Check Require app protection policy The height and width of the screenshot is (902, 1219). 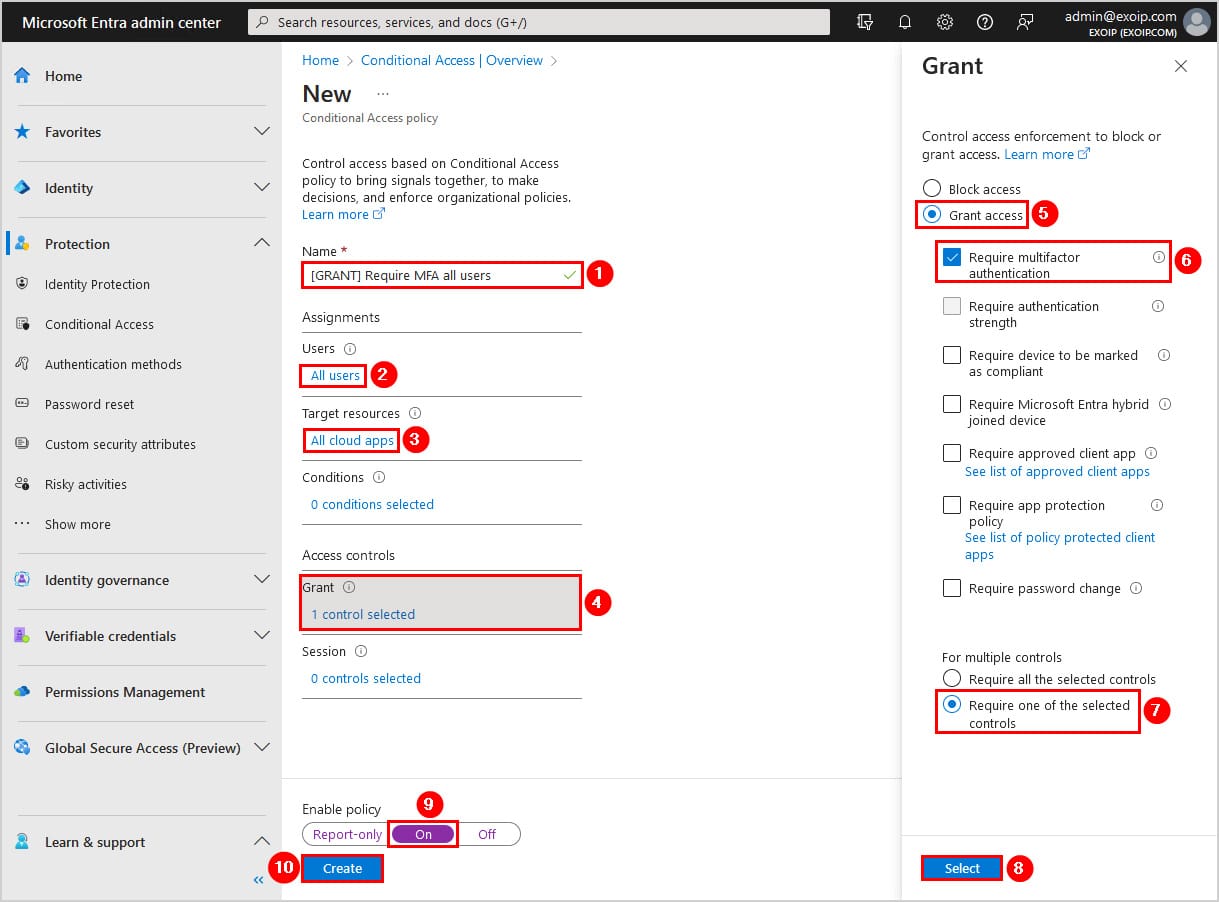[x=952, y=505]
